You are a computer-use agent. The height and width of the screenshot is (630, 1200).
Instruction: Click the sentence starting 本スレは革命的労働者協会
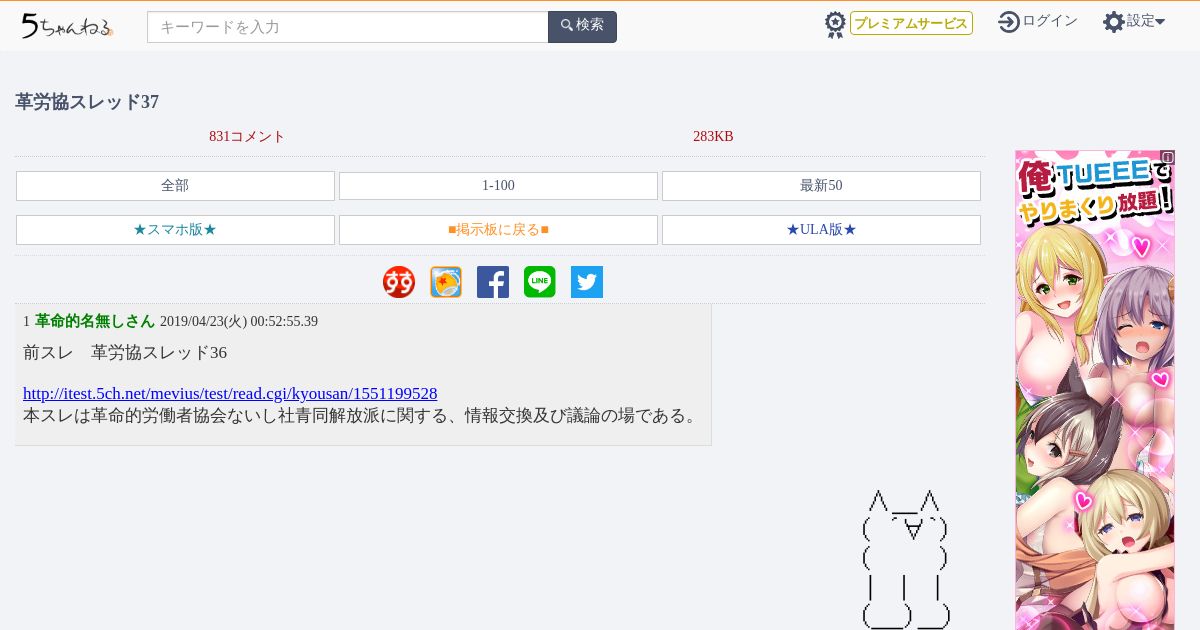[x=362, y=415]
